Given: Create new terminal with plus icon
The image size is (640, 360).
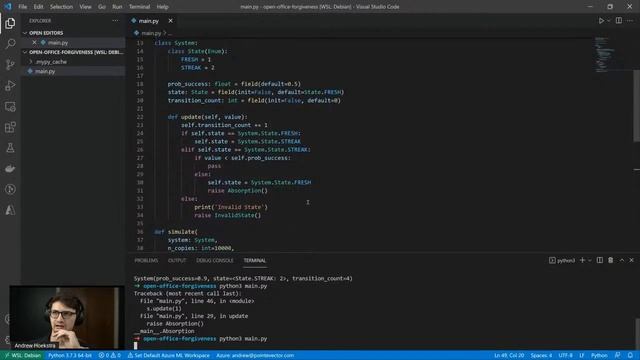Looking at the screenshot, I should tap(582, 260).
